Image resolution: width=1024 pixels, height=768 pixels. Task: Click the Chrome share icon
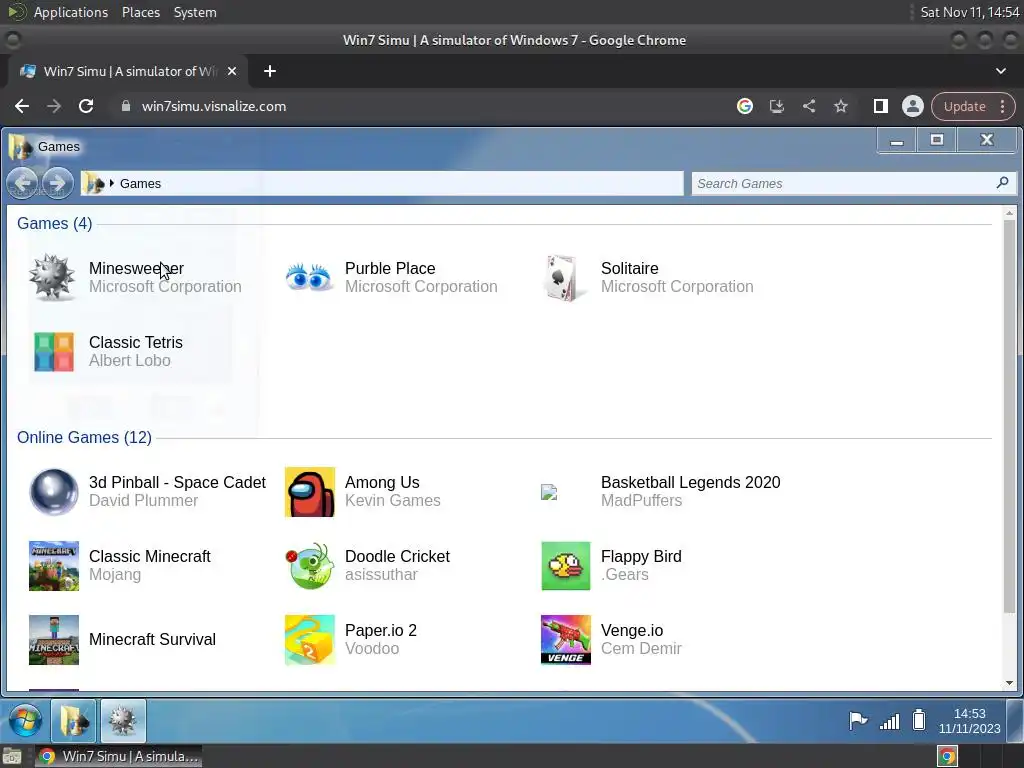808,106
